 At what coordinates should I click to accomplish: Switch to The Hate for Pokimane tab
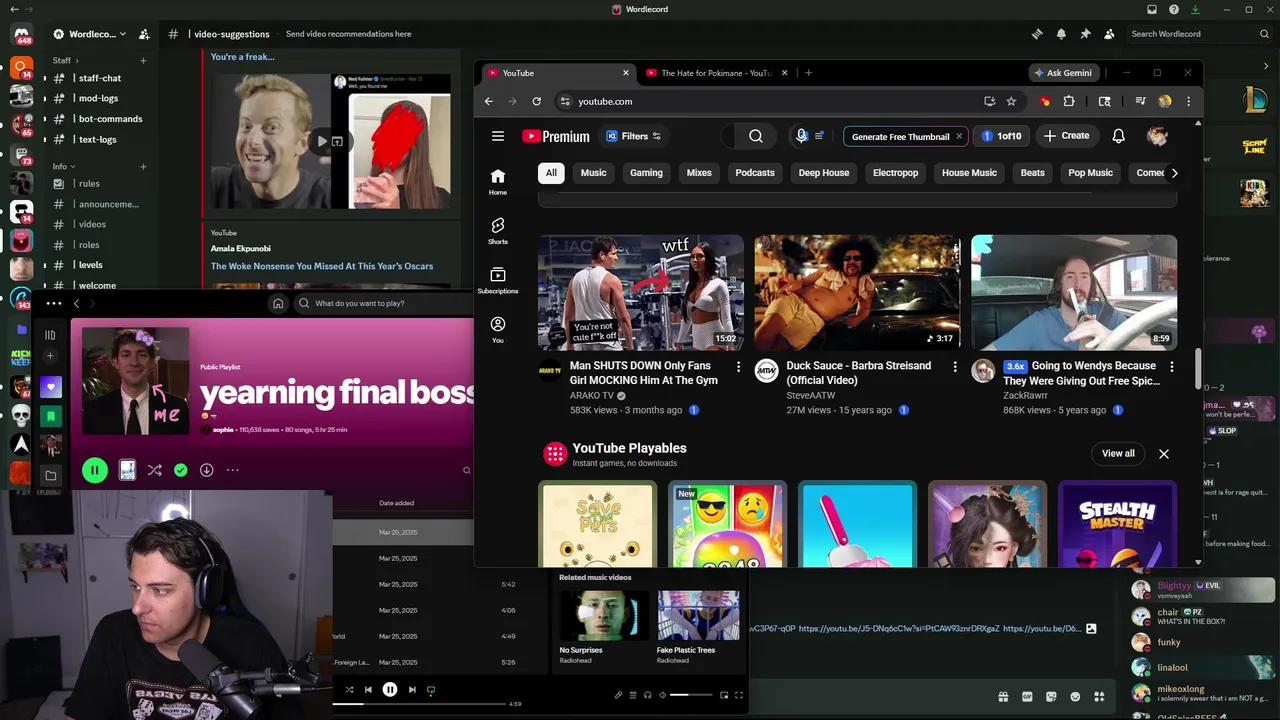click(716, 73)
